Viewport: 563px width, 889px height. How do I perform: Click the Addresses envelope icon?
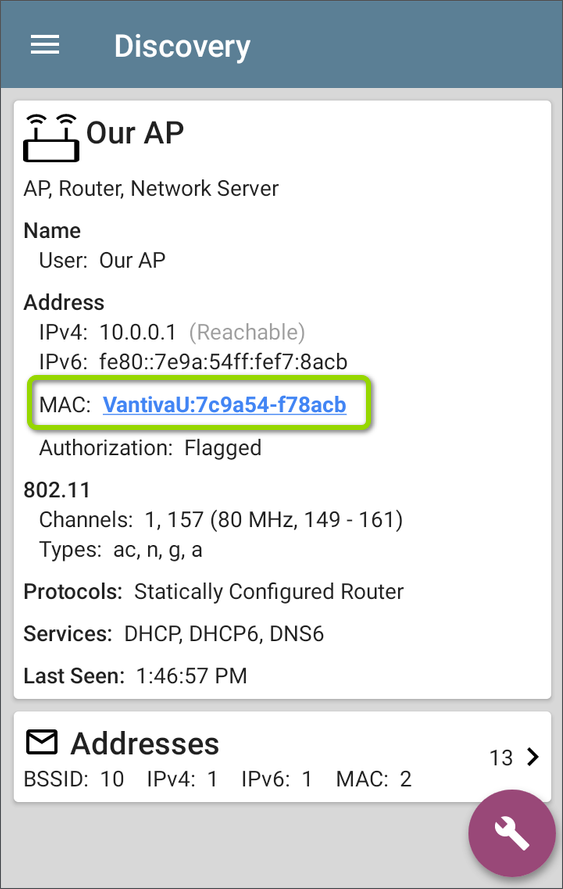41,742
